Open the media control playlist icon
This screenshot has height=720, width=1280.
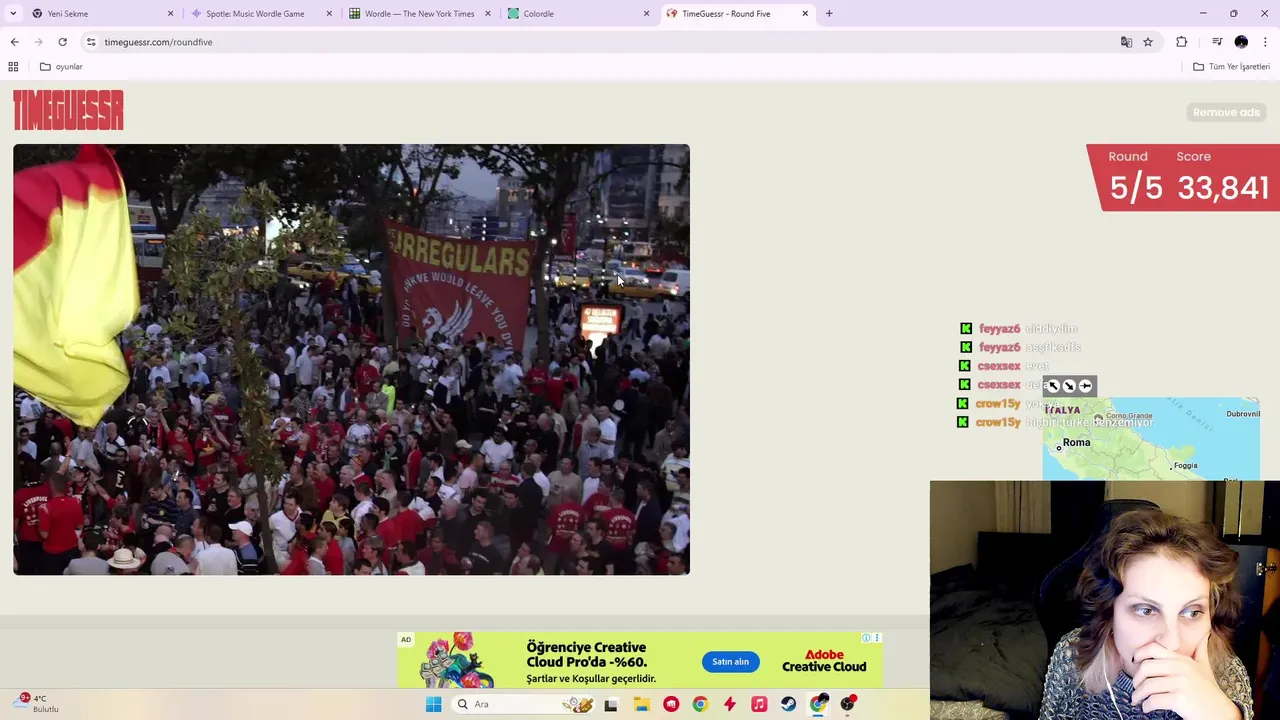(1217, 42)
